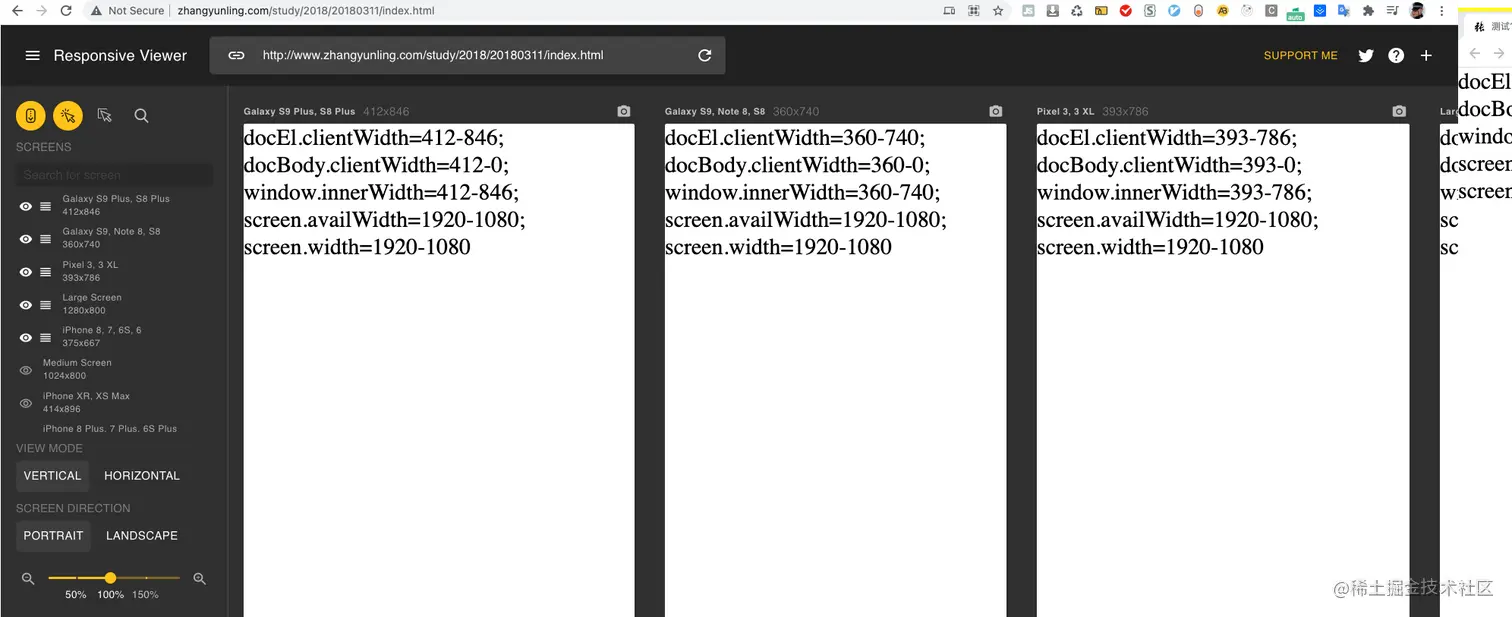Take a screenshot of the Pixel 3, 3 XL screen

pyautogui.click(x=1399, y=111)
